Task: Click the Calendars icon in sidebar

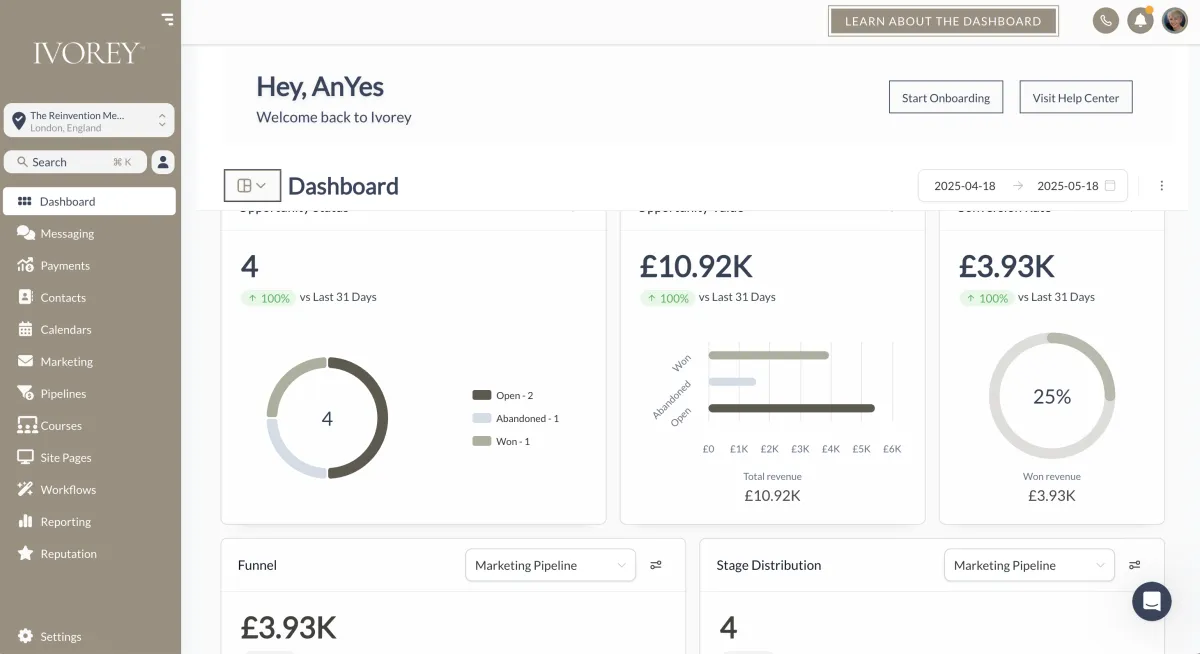Action: click(x=25, y=329)
